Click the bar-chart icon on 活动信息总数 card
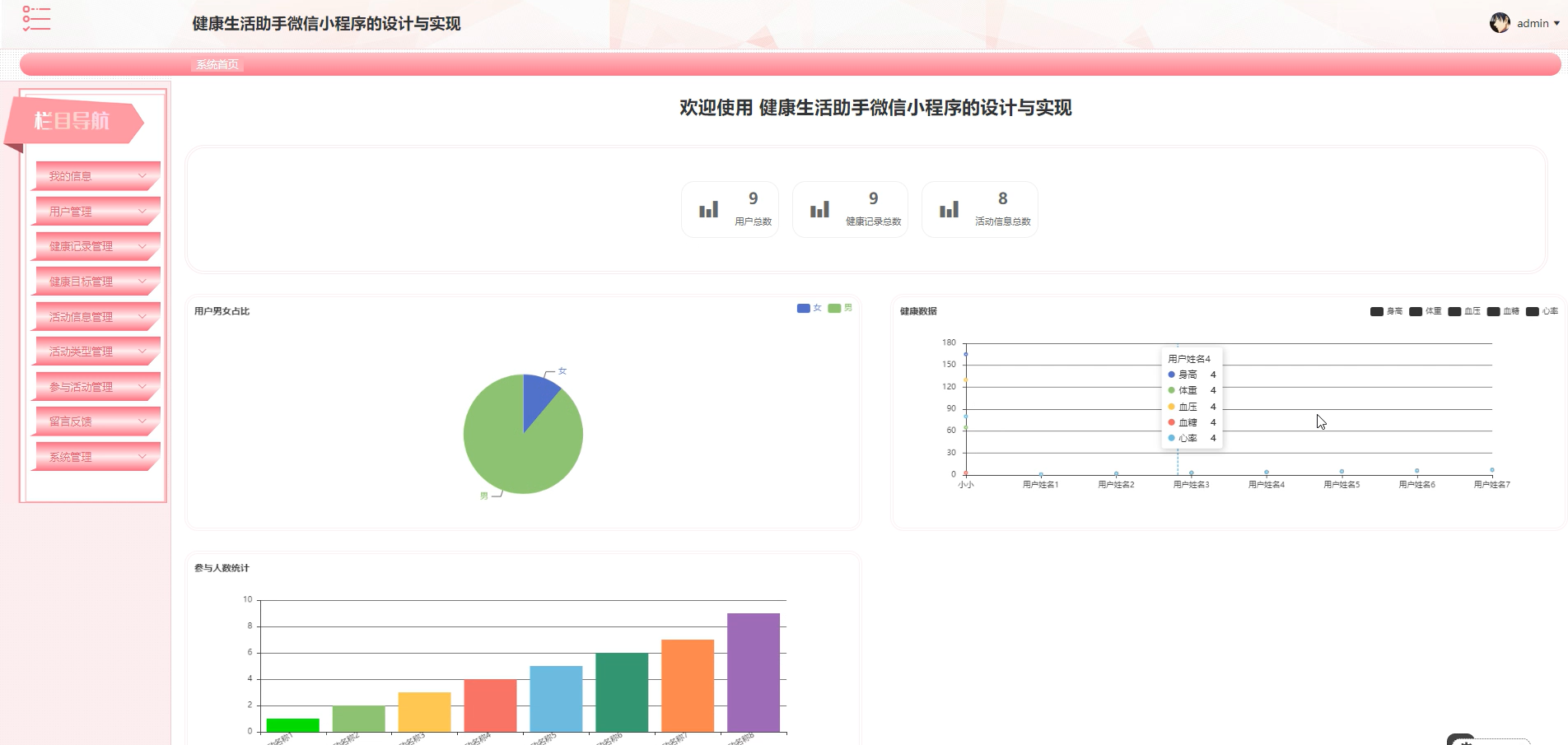Image resolution: width=1568 pixels, height=745 pixels. (949, 208)
